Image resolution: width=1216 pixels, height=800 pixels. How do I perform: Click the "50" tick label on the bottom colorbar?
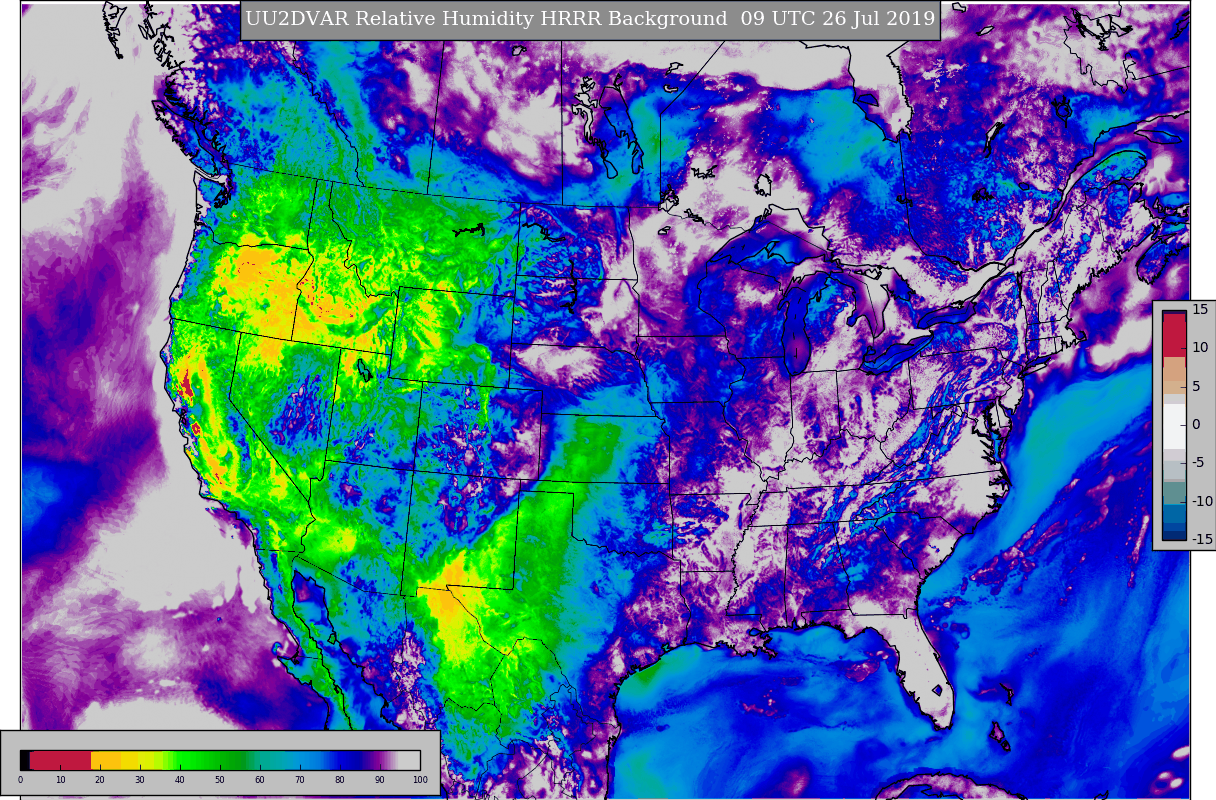click(220, 779)
